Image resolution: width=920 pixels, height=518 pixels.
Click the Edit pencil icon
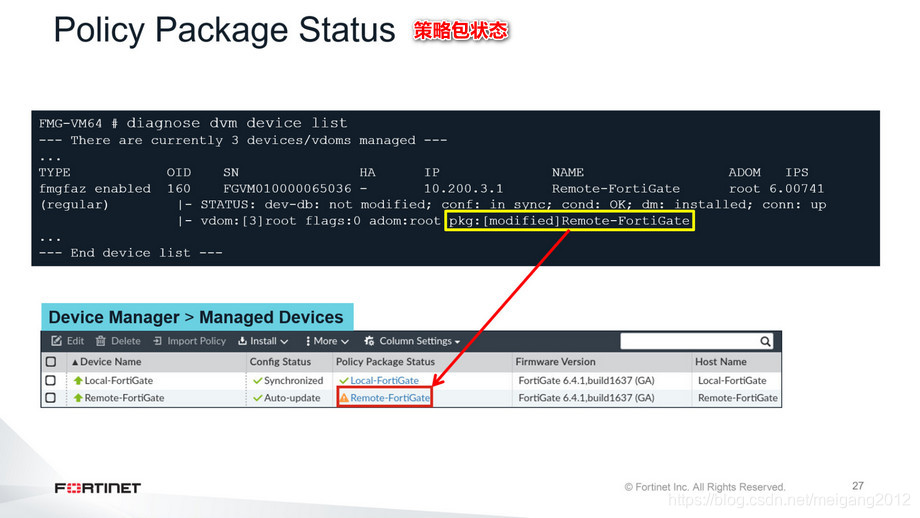pos(56,341)
